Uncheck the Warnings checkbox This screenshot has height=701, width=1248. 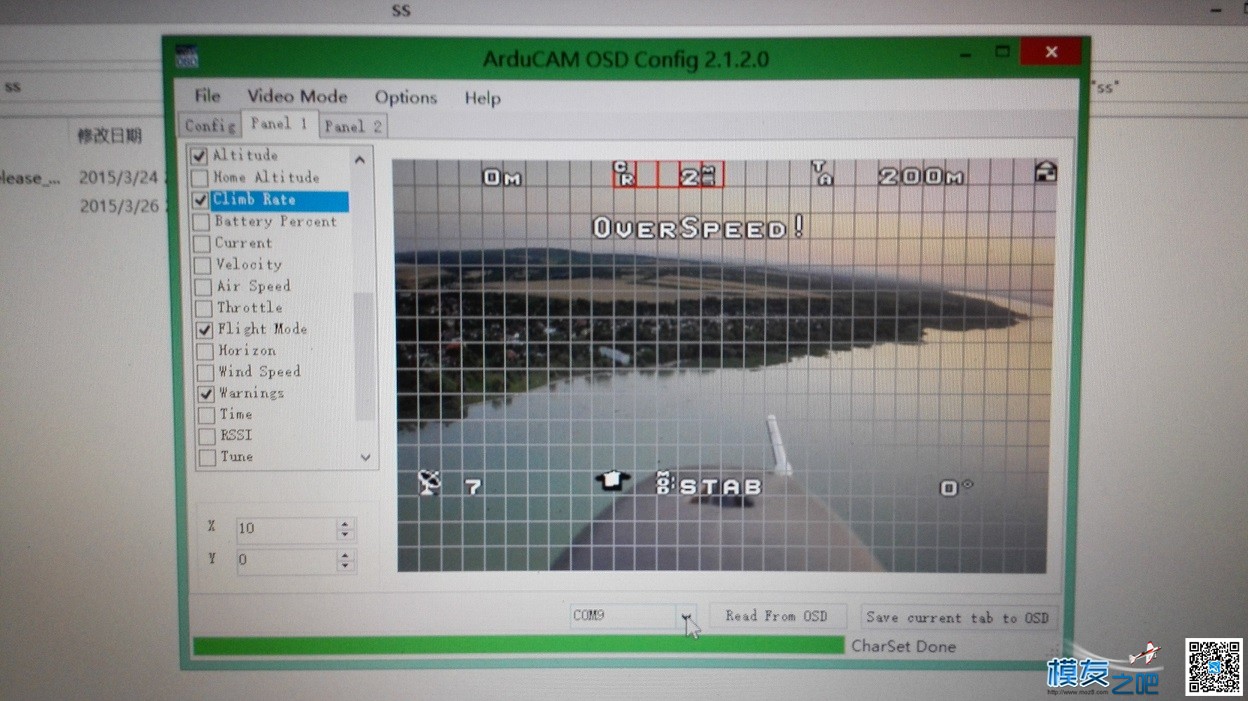tap(206, 394)
